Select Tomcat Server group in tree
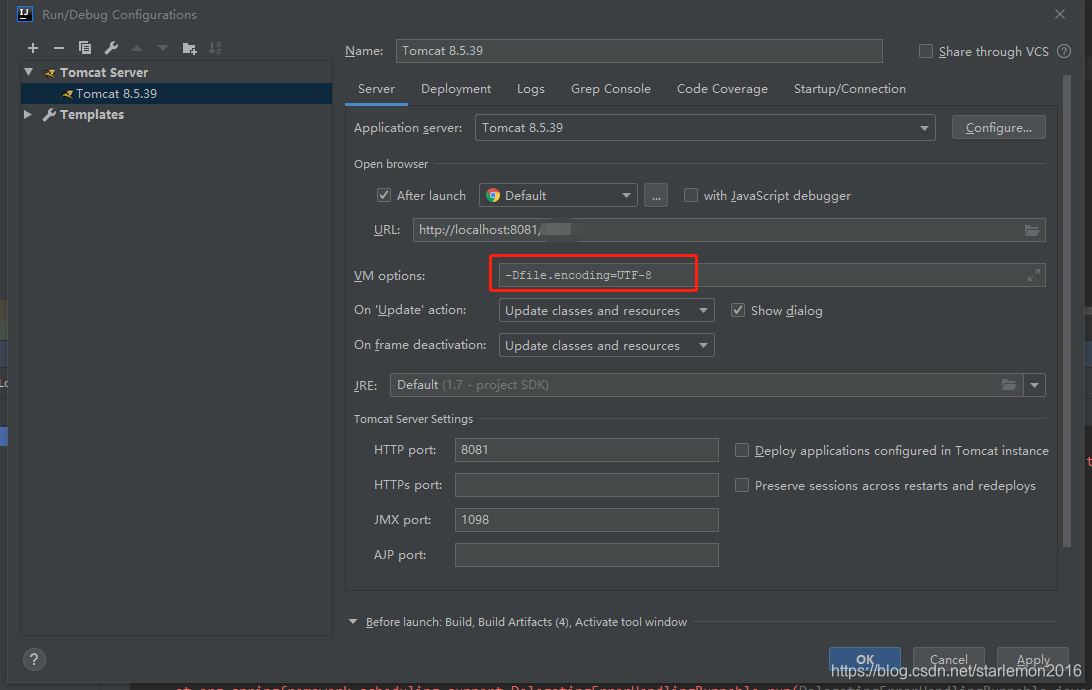 [104, 72]
